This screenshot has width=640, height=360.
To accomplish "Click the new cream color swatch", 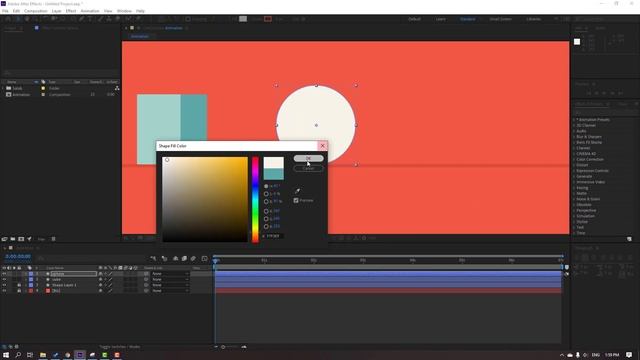I will click(273, 163).
